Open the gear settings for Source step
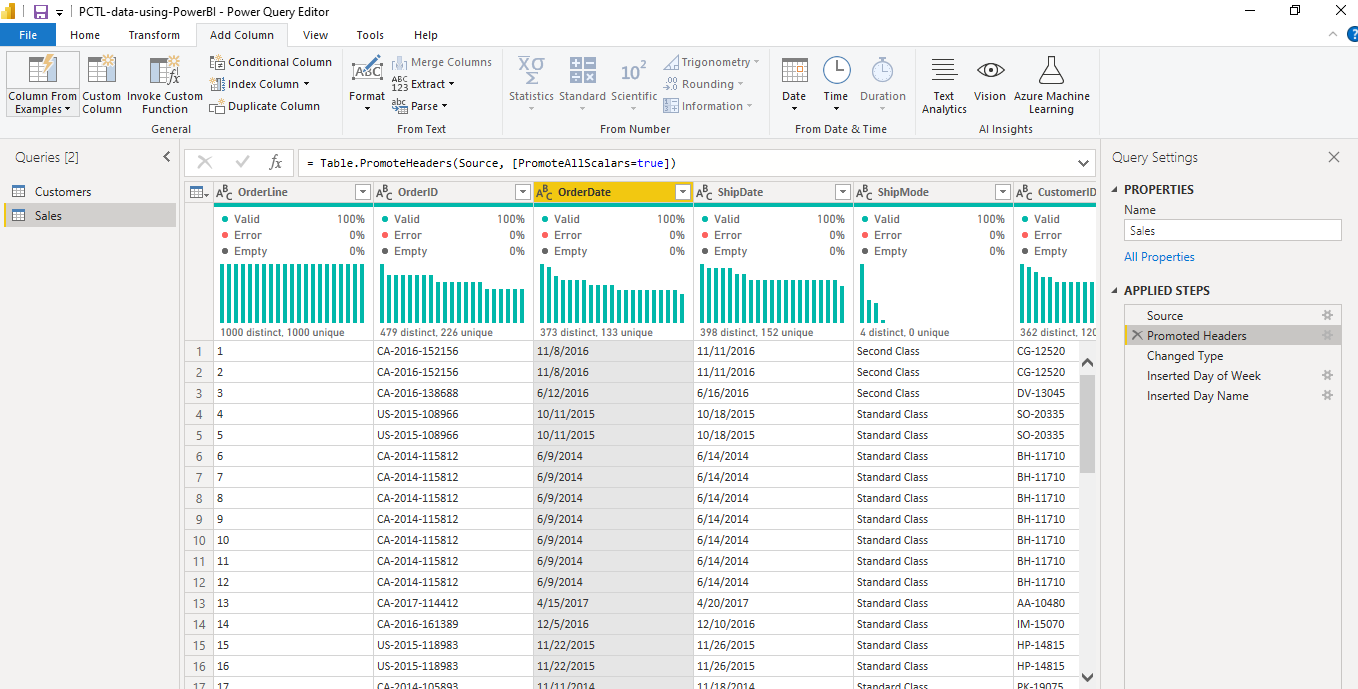This screenshot has width=1358, height=689. (x=1328, y=315)
